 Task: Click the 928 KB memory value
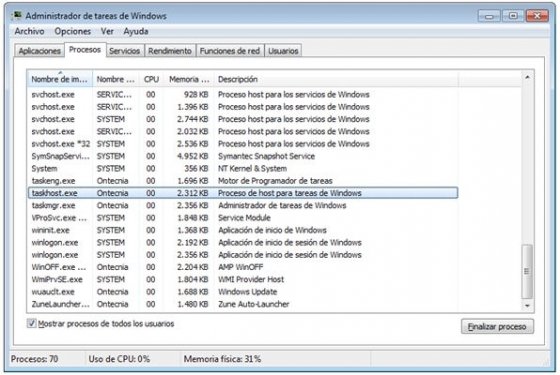pyautogui.click(x=196, y=95)
